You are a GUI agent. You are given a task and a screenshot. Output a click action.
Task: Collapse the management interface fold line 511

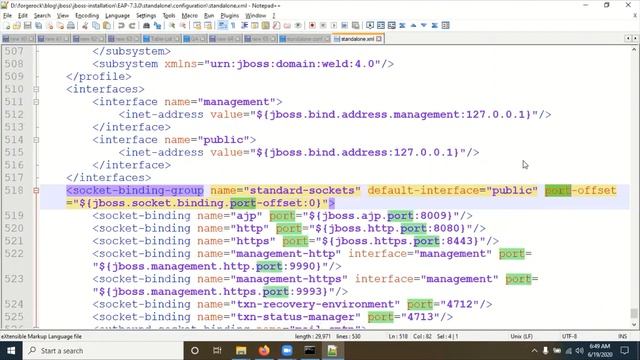36,102
